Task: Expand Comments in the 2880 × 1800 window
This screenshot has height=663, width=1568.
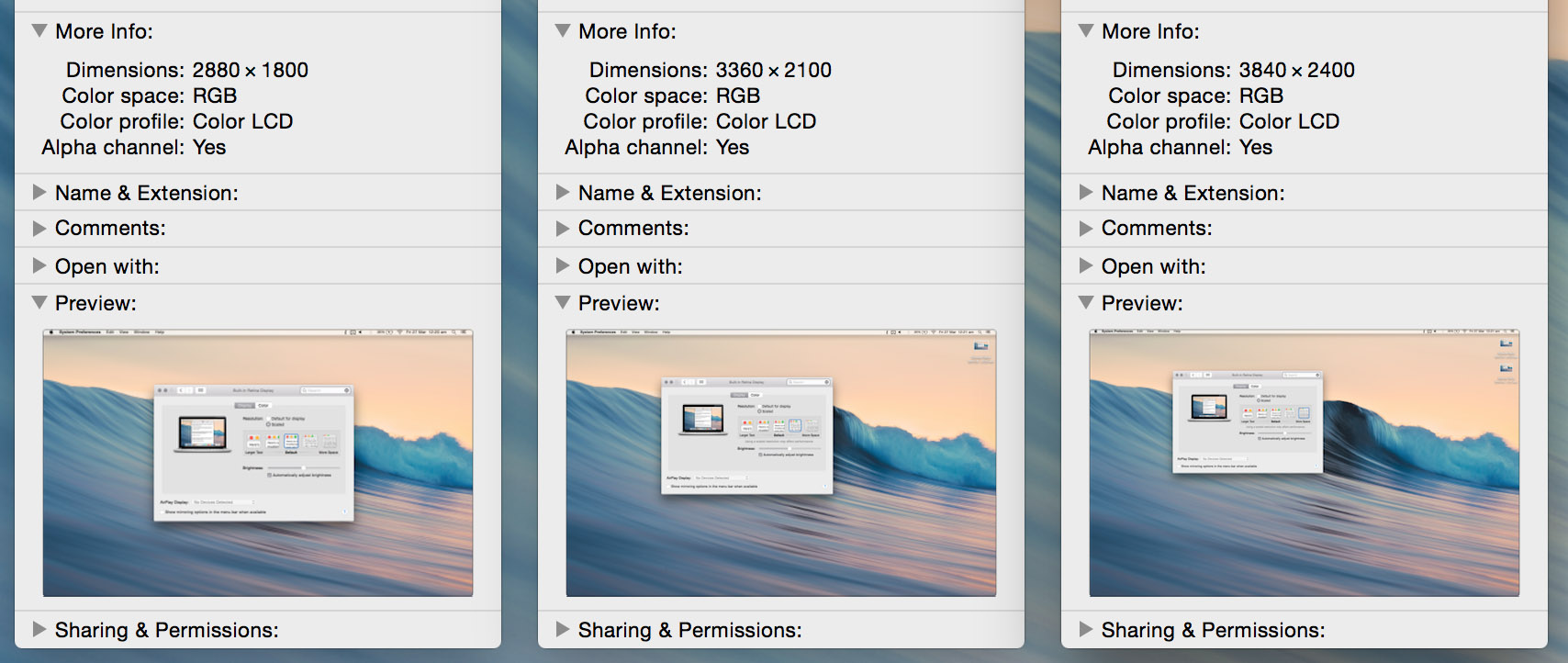Action: 39,228
